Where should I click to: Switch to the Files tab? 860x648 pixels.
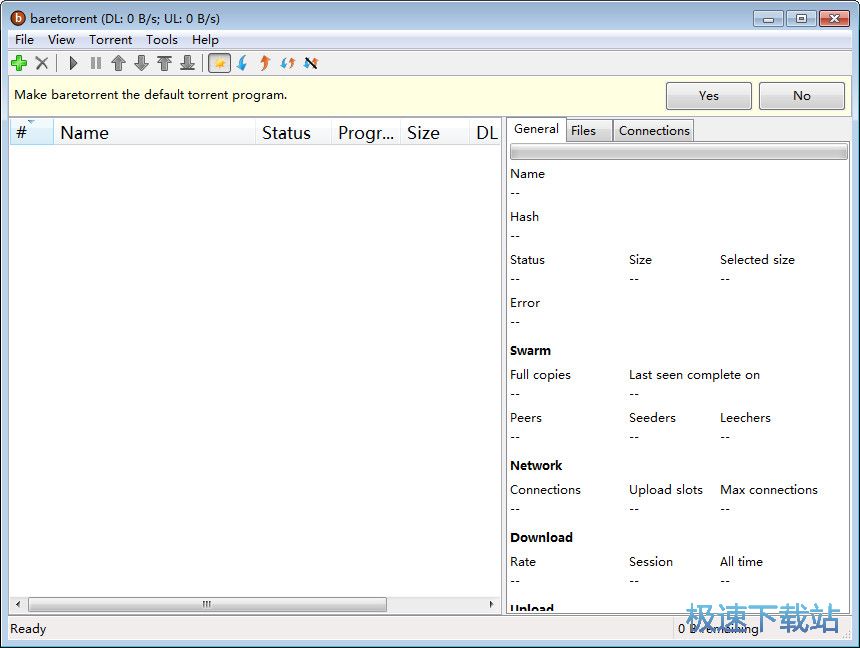(588, 130)
